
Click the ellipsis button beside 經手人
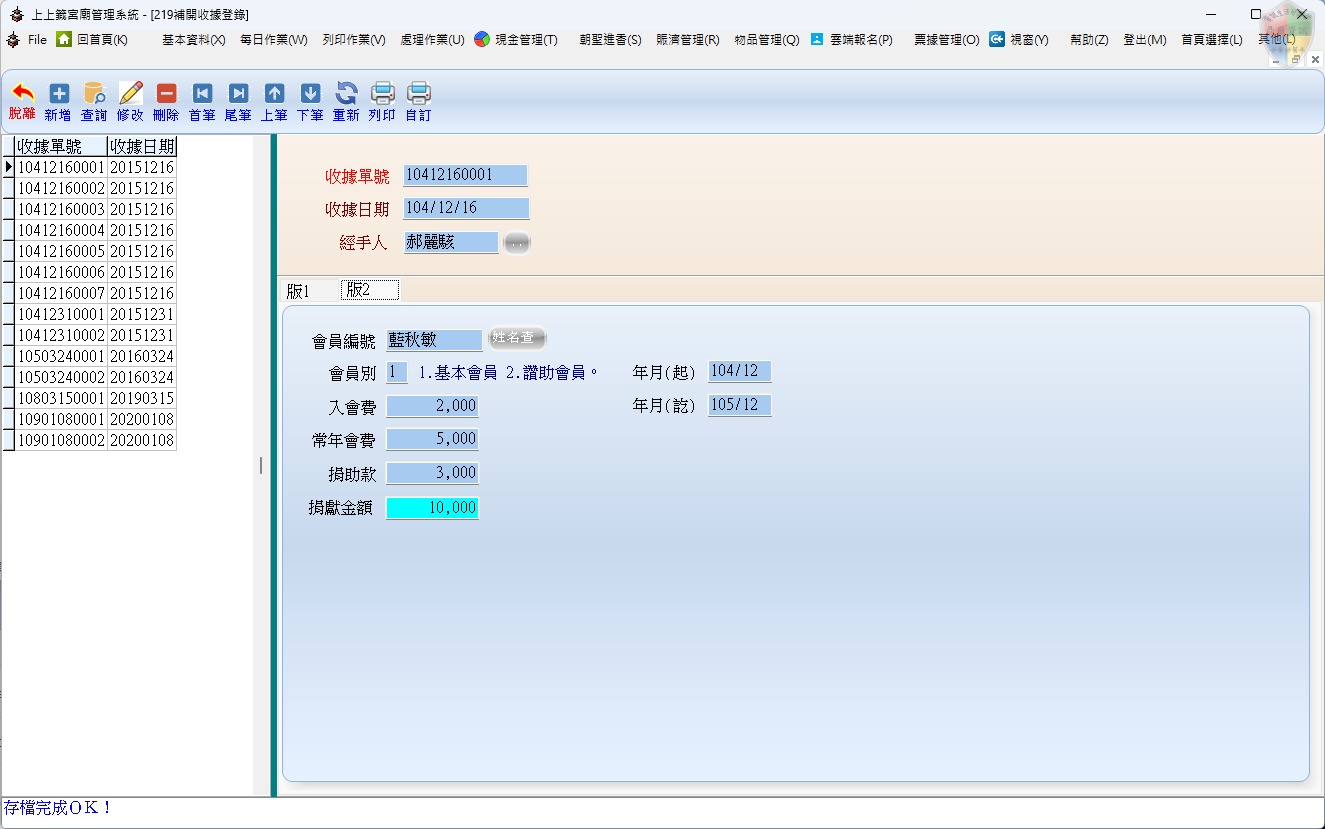516,243
